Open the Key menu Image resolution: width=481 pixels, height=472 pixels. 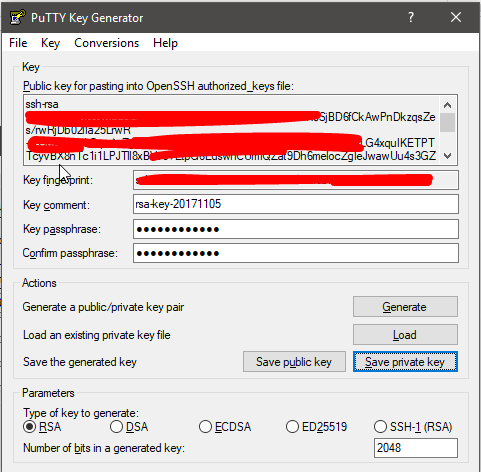[50, 43]
